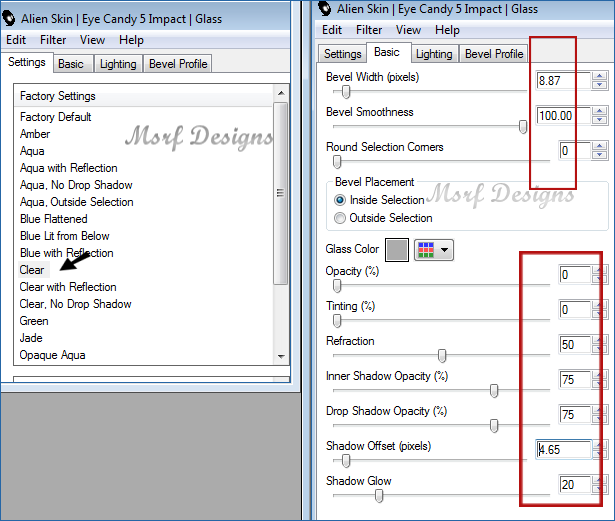The width and height of the screenshot is (615, 521).
Task: Decrease Bevel Smoothness with down stepper
Action: coord(600,120)
